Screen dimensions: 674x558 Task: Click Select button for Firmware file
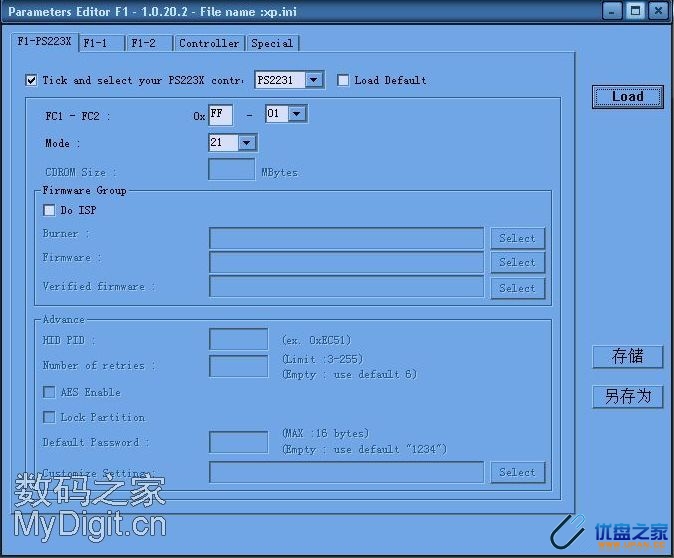click(517, 262)
